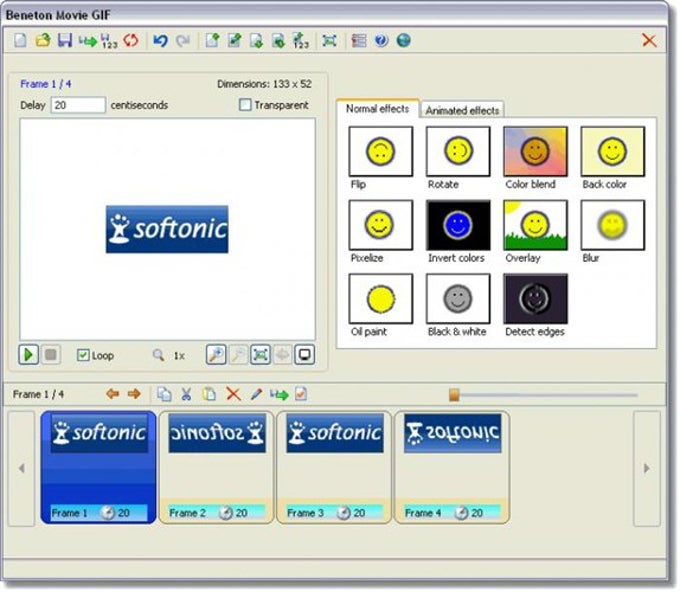The width and height of the screenshot is (680, 592).
Task: Apply the Back color effect
Action: coord(613,151)
